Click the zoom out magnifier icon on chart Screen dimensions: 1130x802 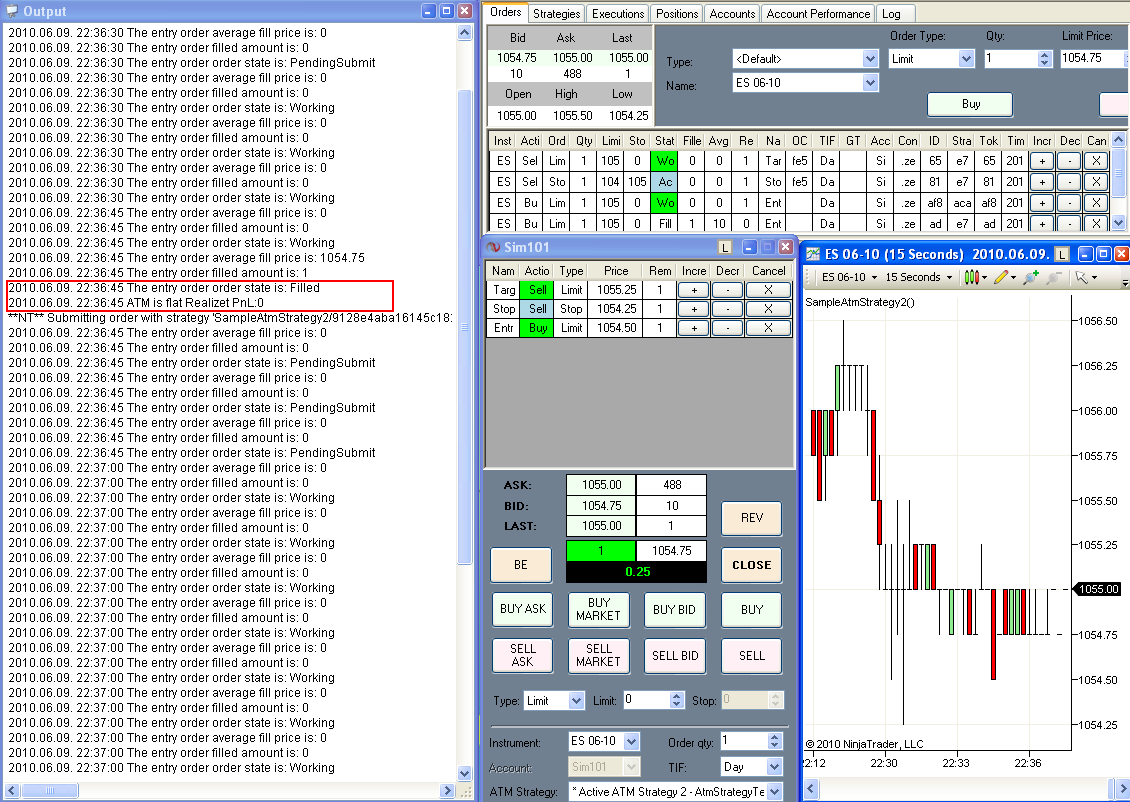1054,277
